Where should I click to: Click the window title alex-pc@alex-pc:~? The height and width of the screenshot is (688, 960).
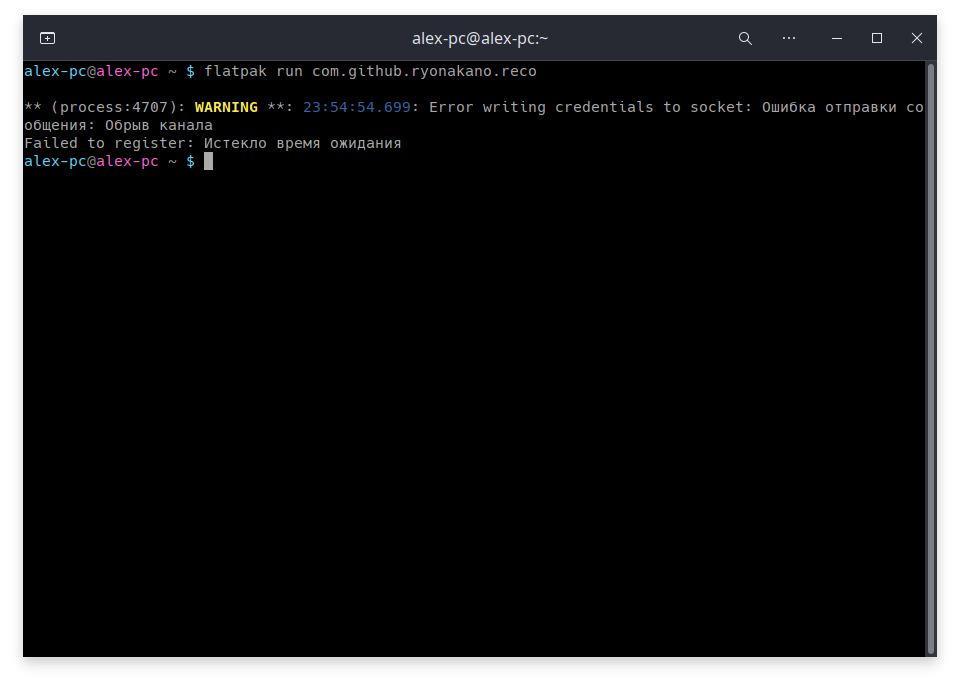click(x=479, y=39)
